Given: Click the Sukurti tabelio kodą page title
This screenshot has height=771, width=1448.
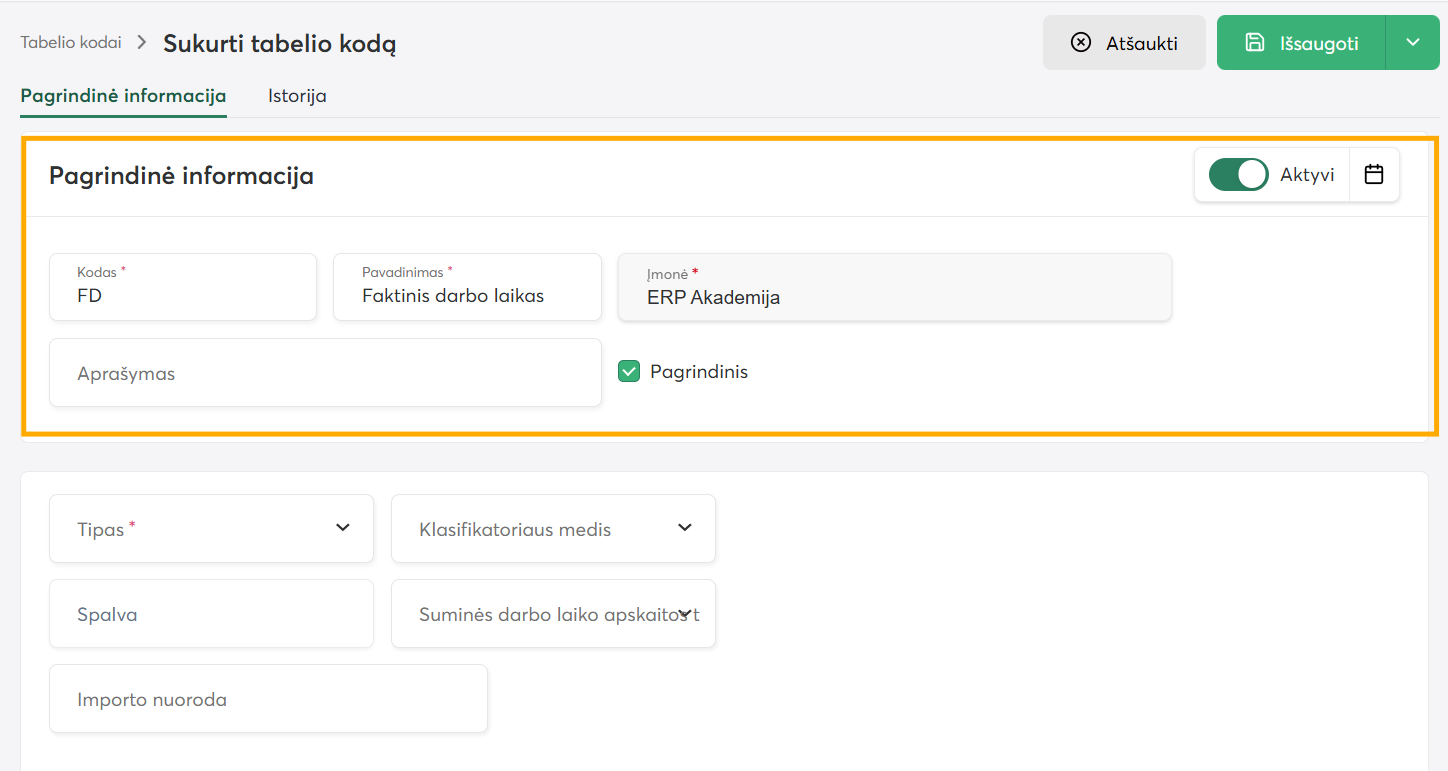Looking at the screenshot, I should point(280,44).
